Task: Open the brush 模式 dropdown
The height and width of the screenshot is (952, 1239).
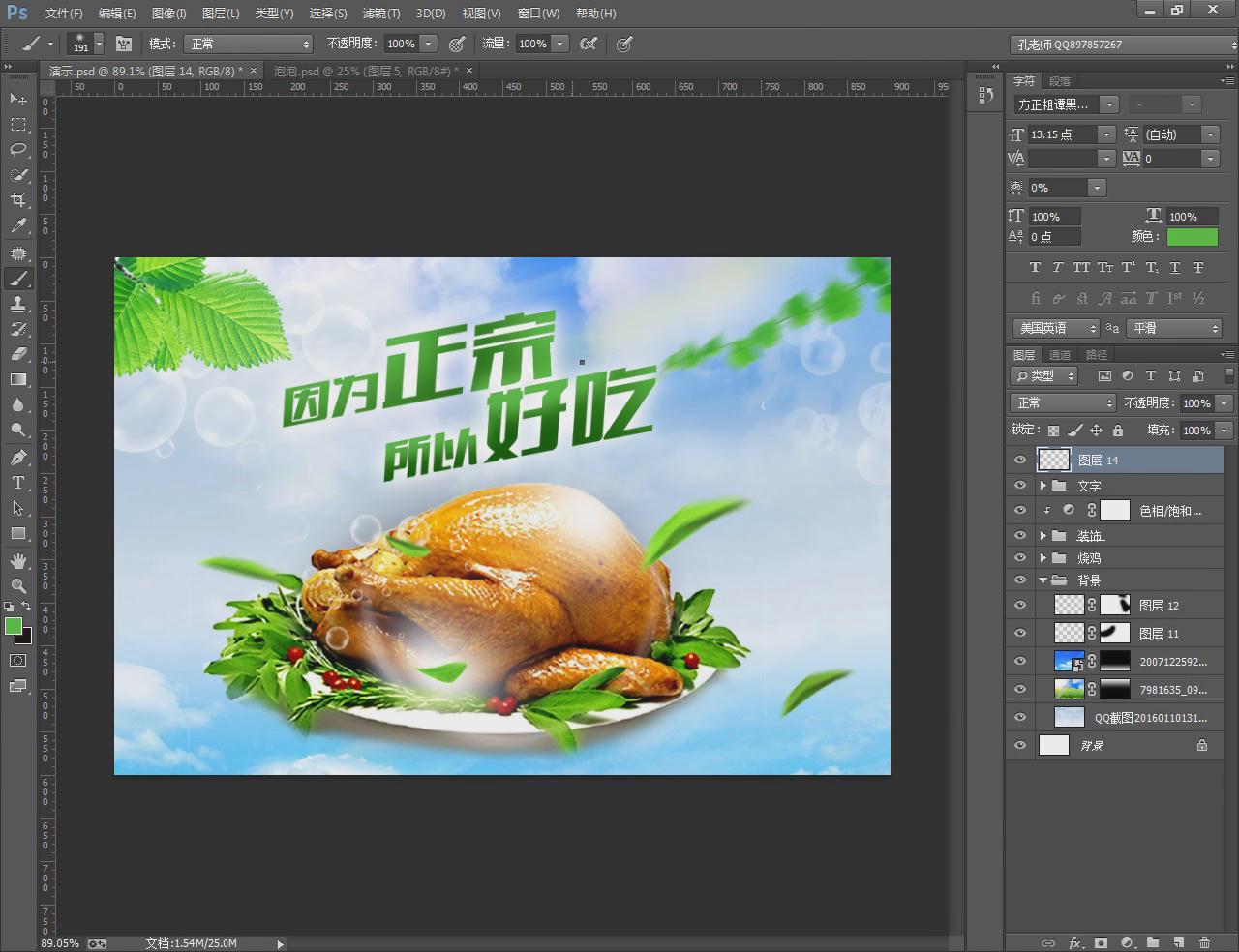Action: [x=249, y=44]
